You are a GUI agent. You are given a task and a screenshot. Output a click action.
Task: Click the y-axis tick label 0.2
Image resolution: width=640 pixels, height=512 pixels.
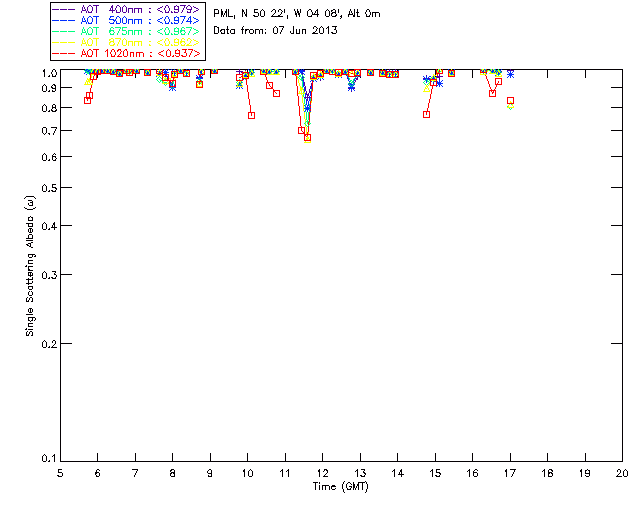tap(49, 344)
